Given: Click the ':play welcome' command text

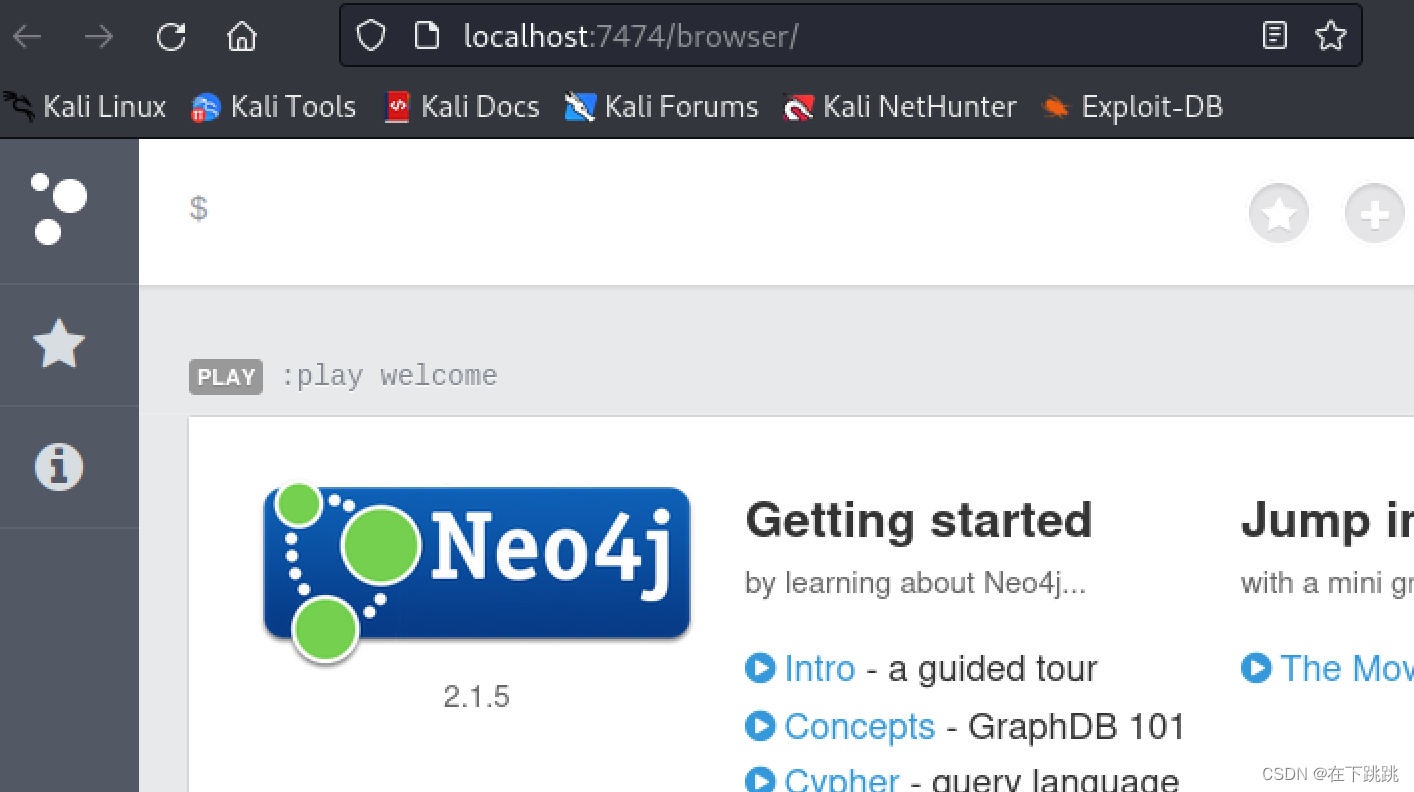Looking at the screenshot, I should [389, 376].
